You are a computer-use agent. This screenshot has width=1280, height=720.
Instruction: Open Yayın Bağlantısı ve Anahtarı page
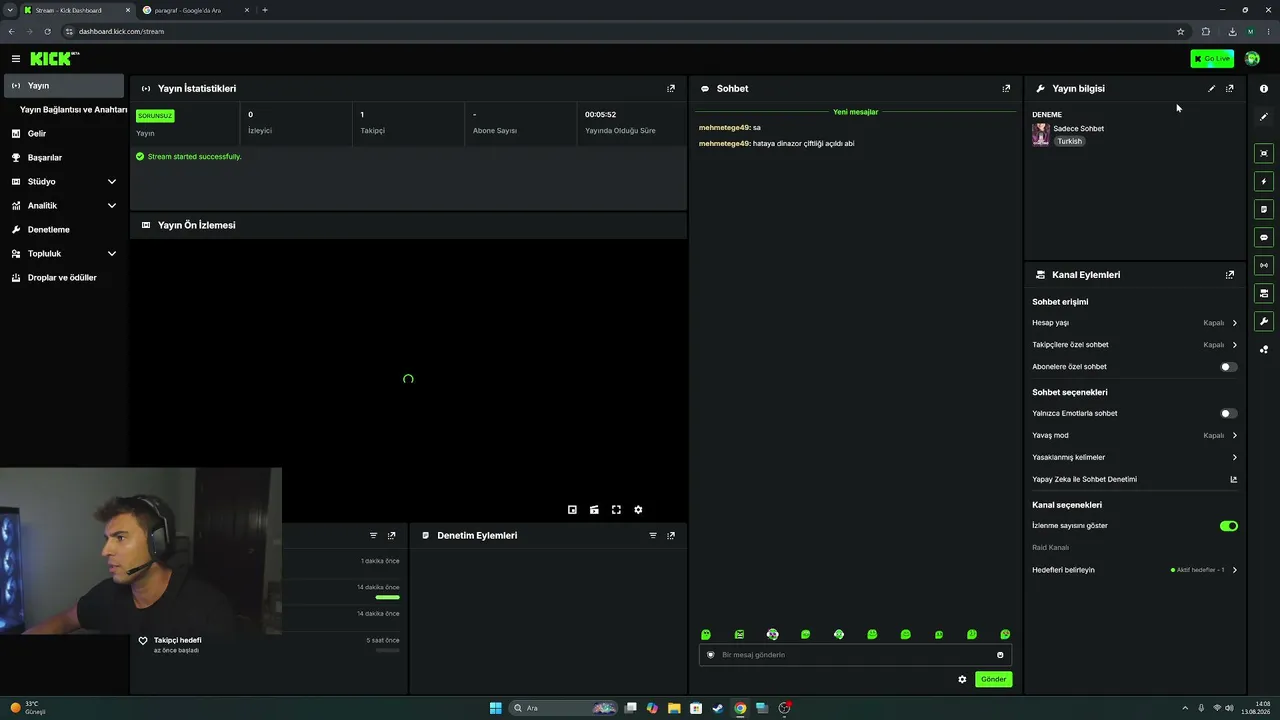(73, 110)
